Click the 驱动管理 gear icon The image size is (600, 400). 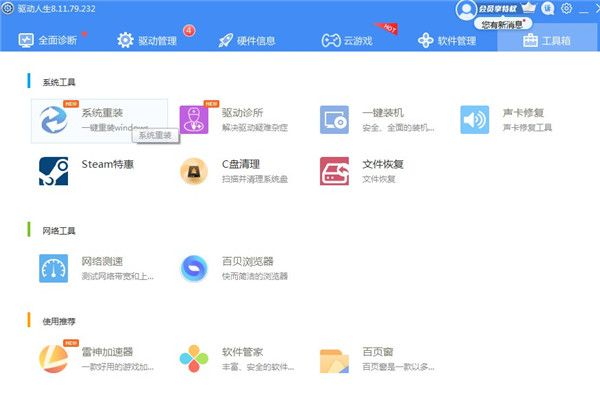(x=125, y=40)
